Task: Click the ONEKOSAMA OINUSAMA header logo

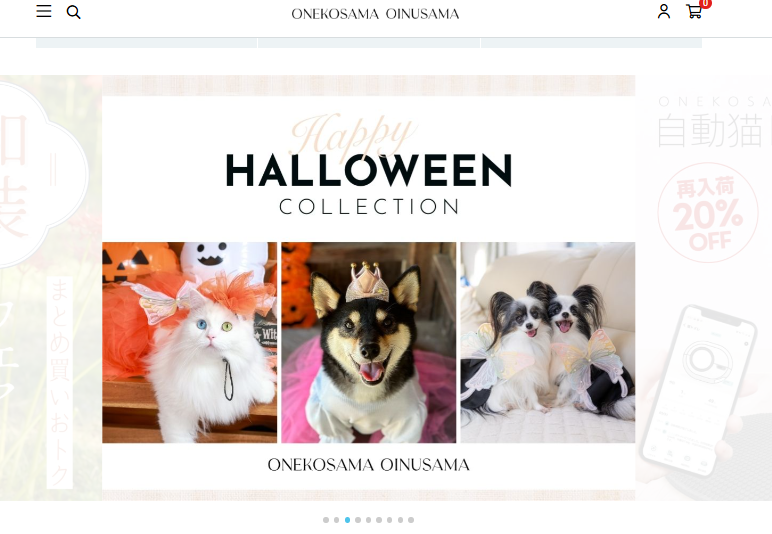Action: [375, 14]
